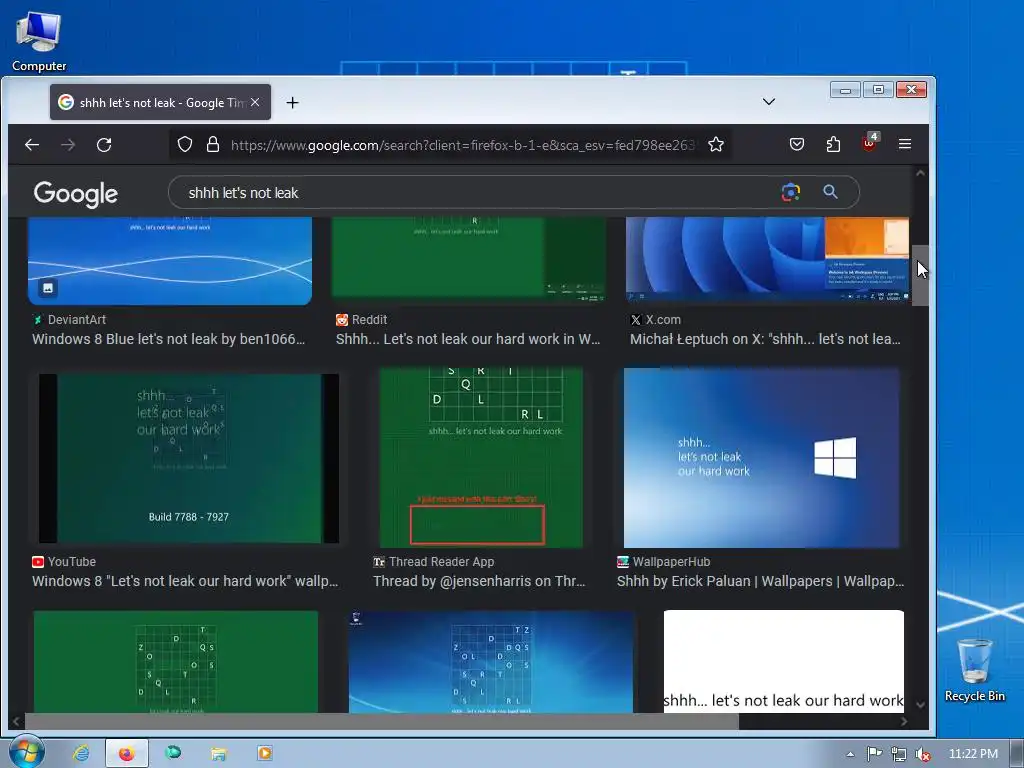Open Action Center flag icon
This screenshot has height=768, width=1024.
point(874,754)
